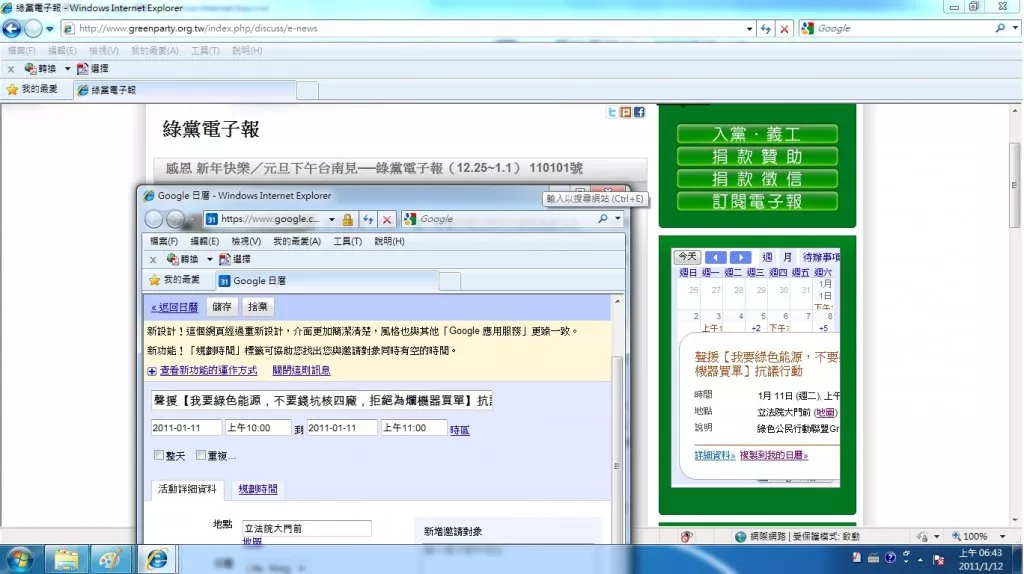Screen dimensions: 1024x574
Task: Open 檢視(V) menu in Google 日曆 window
Action: (246, 241)
